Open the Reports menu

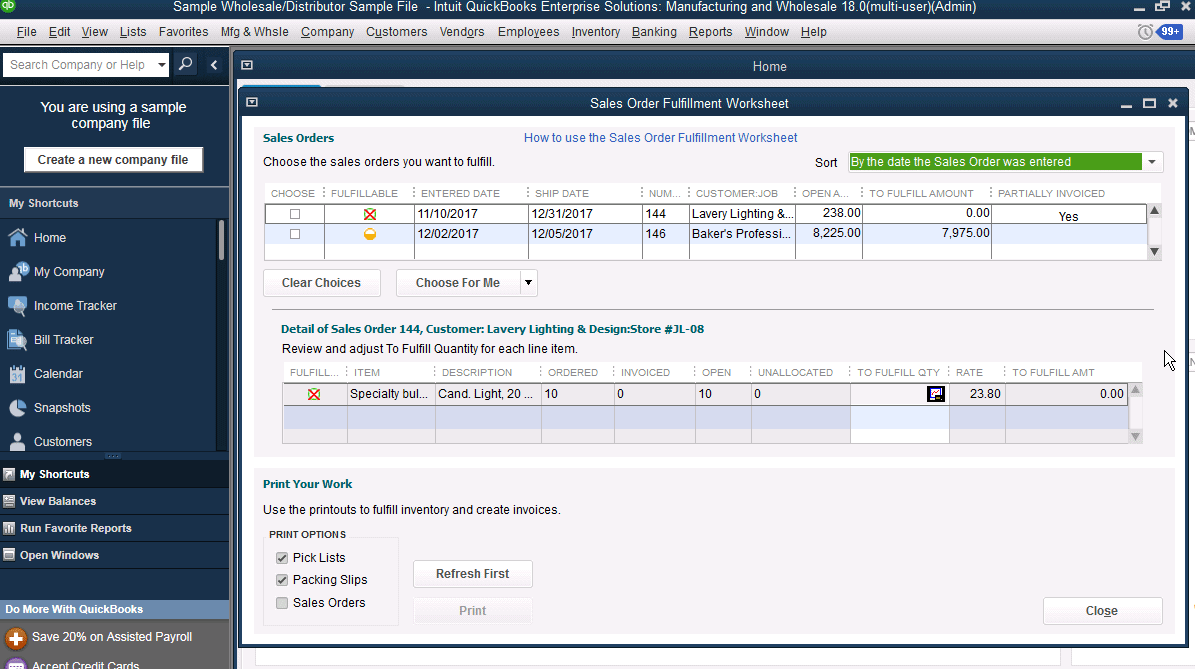(x=710, y=32)
